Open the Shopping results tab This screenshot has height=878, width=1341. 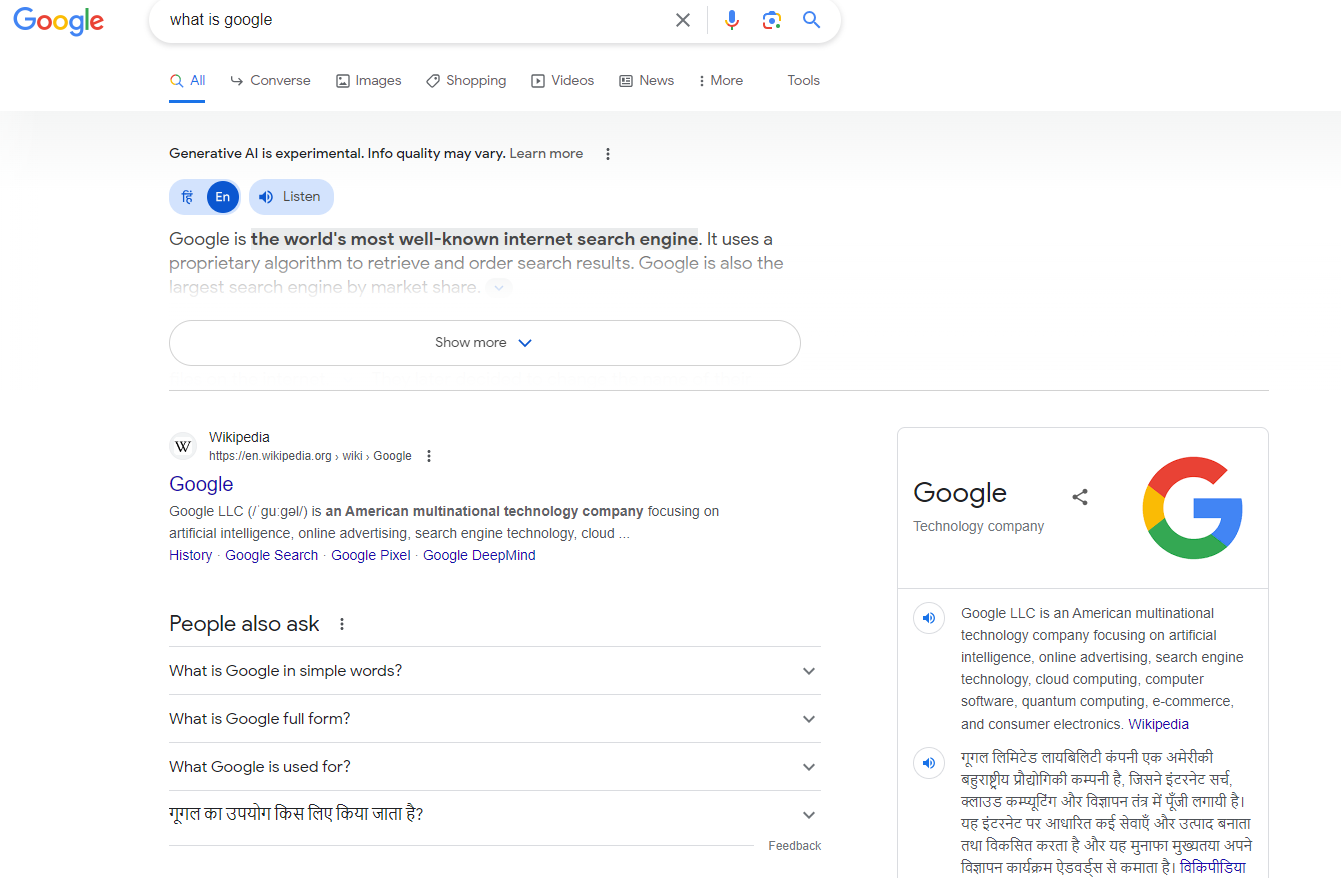[x=466, y=80]
